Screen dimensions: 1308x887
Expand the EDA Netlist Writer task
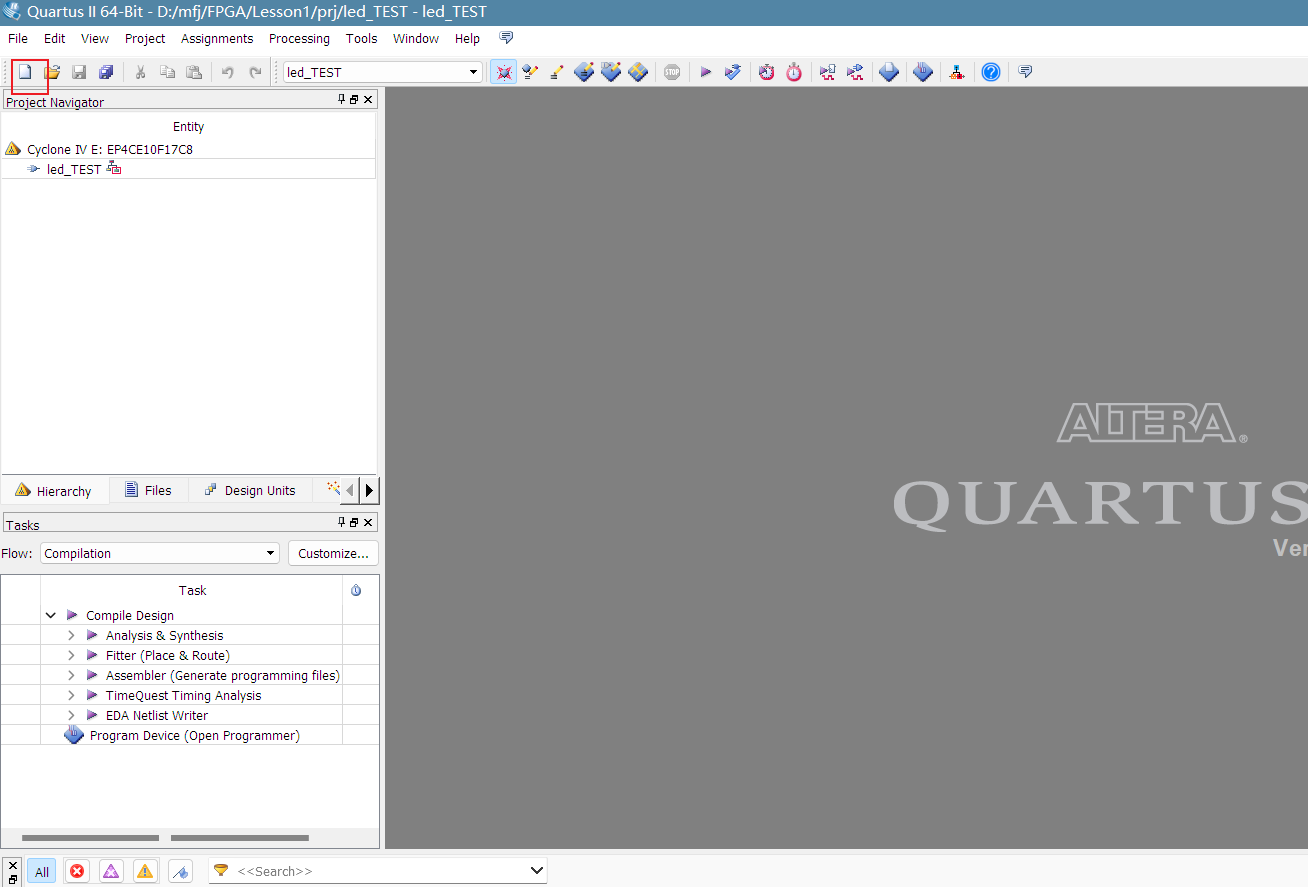[x=71, y=715]
